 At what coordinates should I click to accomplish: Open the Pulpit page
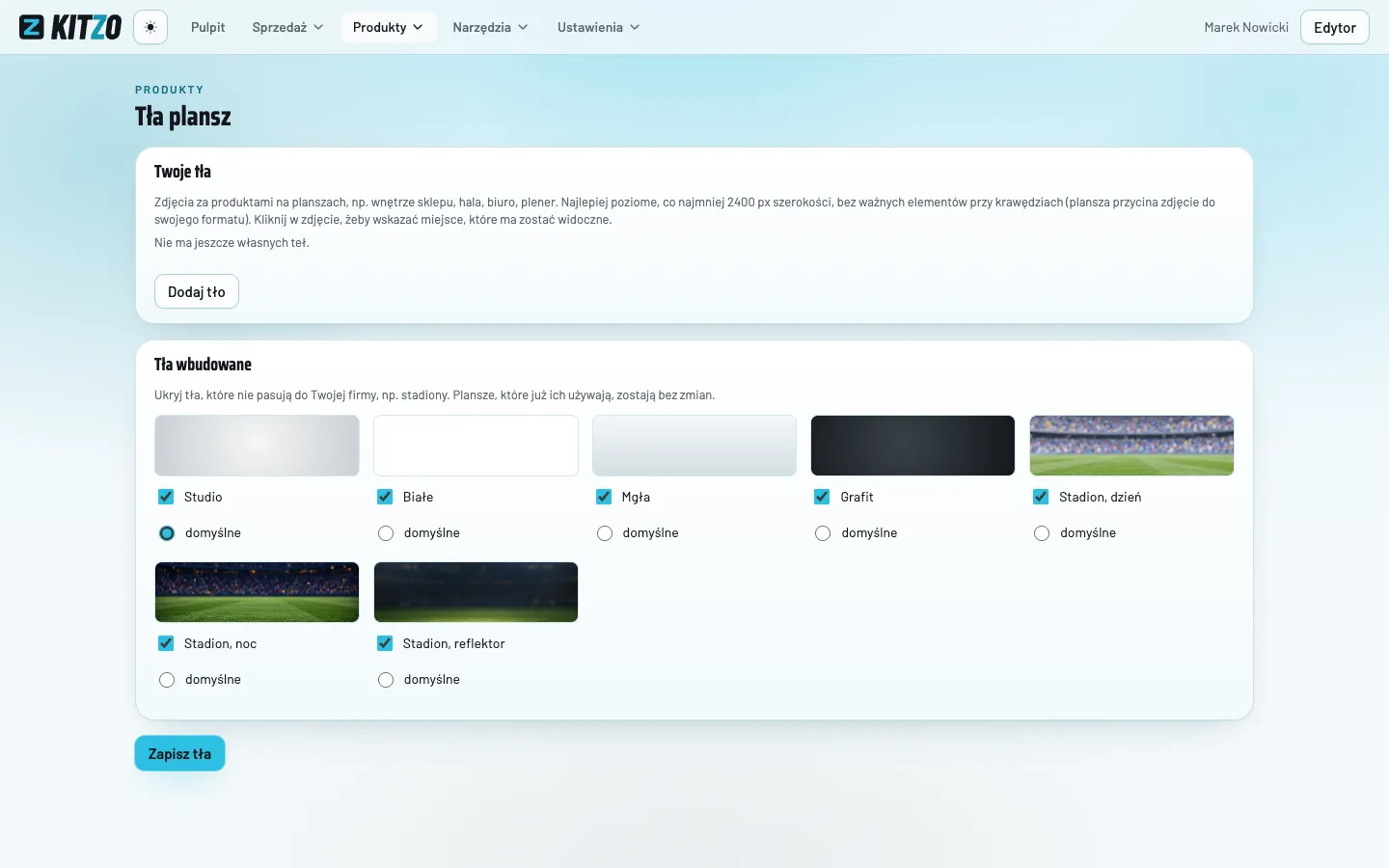pos(207,27)
